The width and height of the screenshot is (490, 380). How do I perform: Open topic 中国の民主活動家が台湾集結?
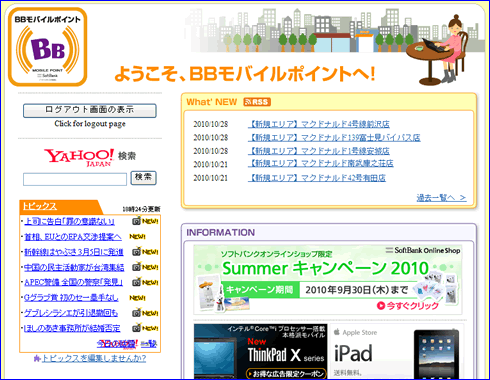pos(74,267)
